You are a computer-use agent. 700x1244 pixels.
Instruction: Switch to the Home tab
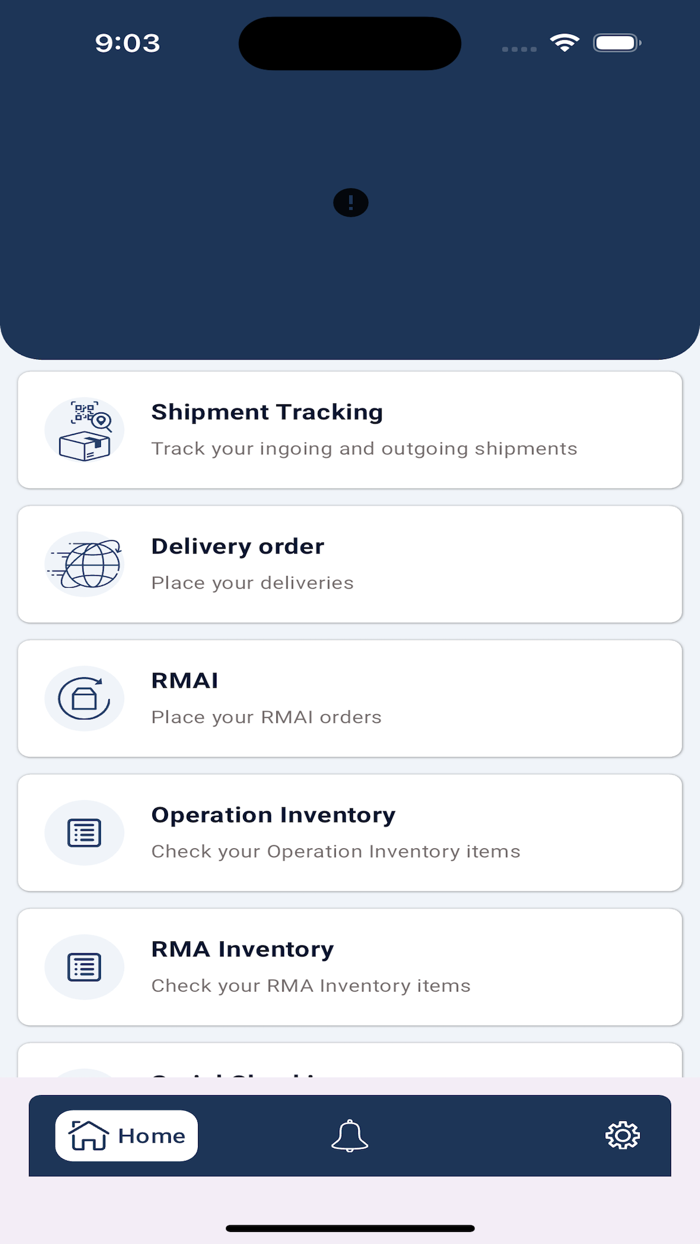[126, 1135]
